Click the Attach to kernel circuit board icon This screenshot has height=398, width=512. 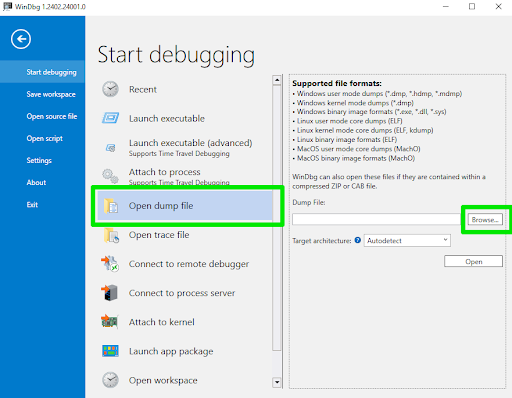tap(110, 322)
